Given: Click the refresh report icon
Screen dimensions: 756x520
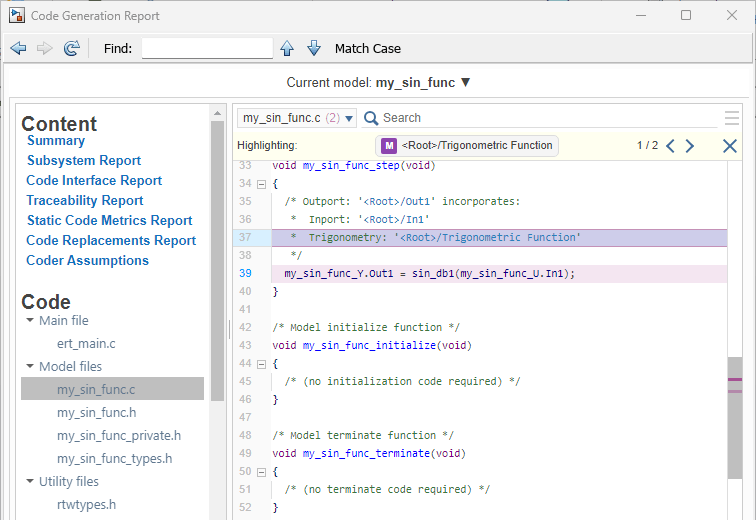Looking at the screenshot, I should click(71, 48).
